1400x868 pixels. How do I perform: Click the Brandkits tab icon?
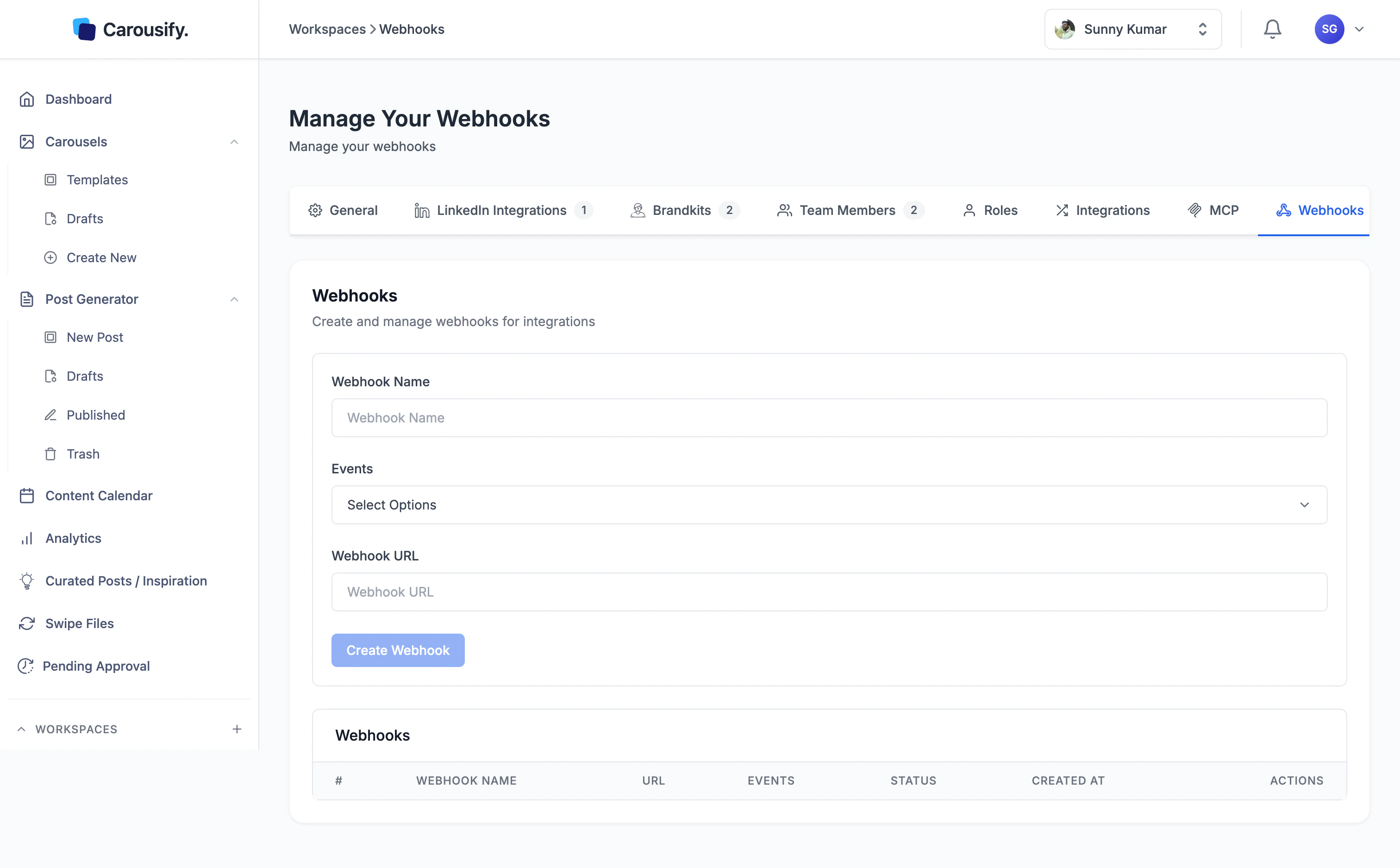(637, 211)
